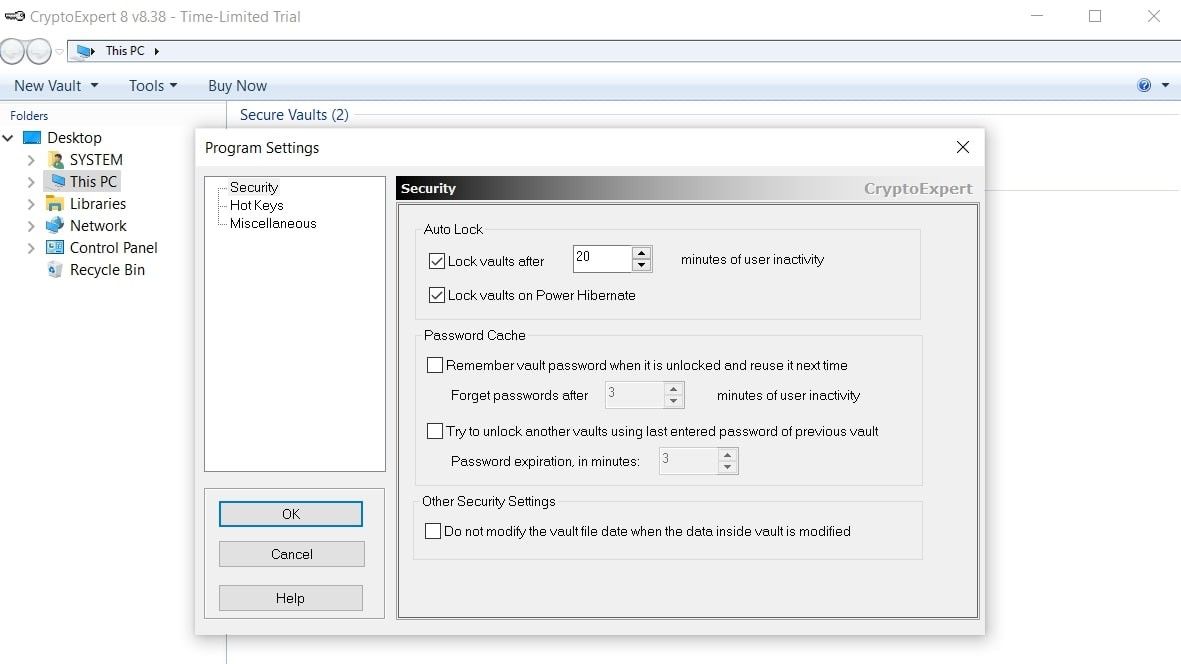Viewport: 1181px width, 664px height.
Task: Open the Tools dropdown menu
Action: pyautogui.click(x=146, y=85)
